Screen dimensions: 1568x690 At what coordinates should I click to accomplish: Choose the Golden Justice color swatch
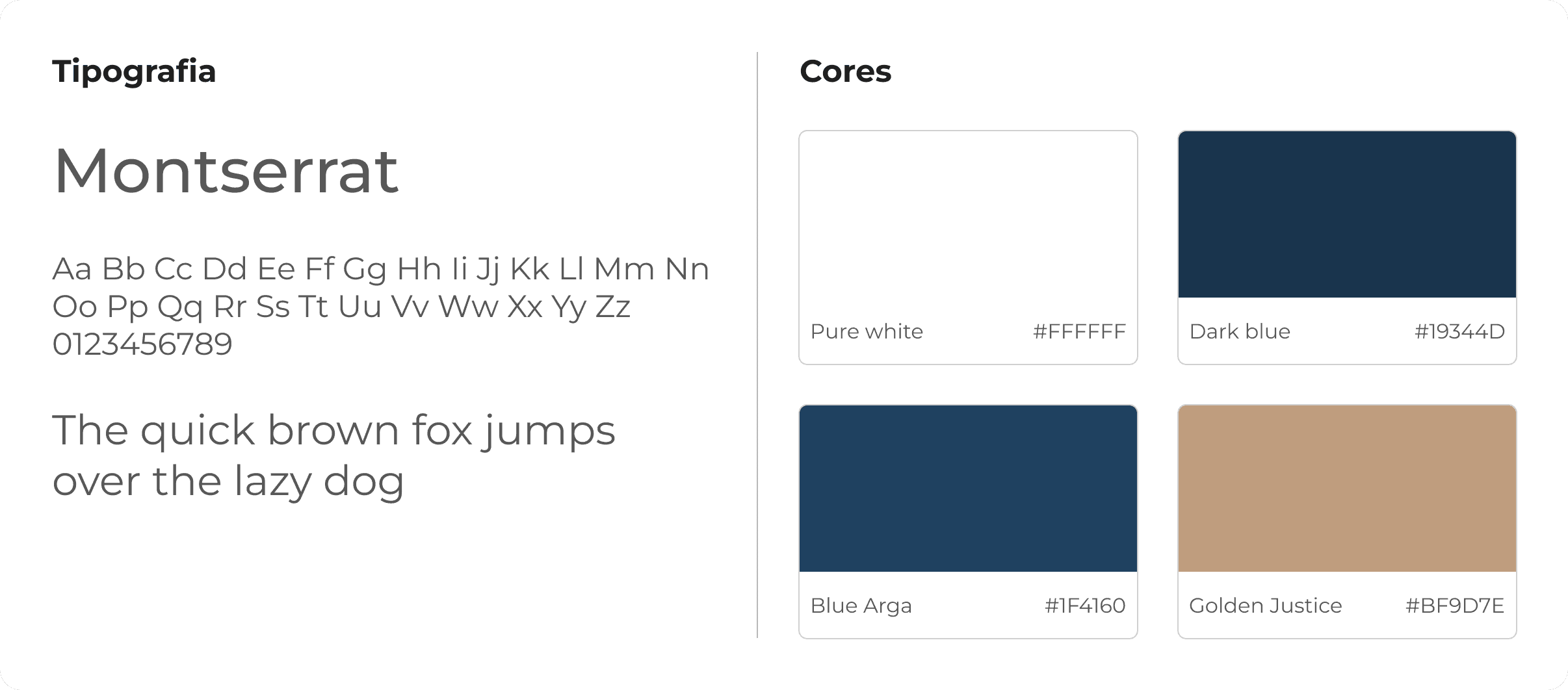pos(1347,489)
